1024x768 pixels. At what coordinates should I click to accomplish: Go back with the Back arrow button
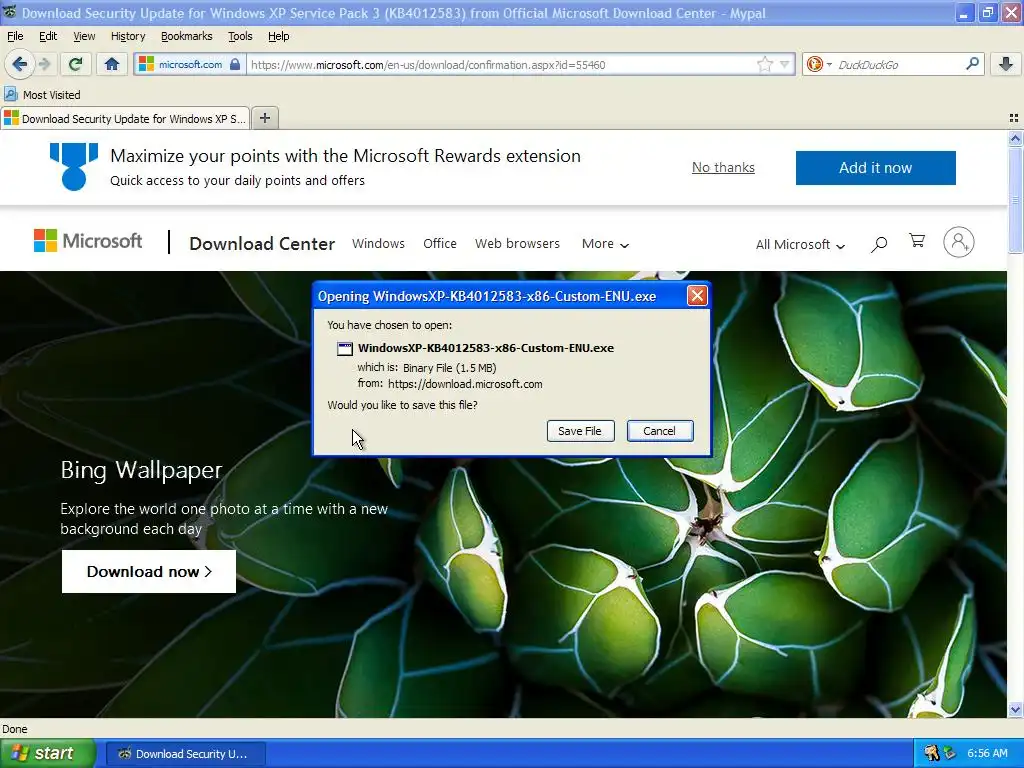[x=20, y=64]
